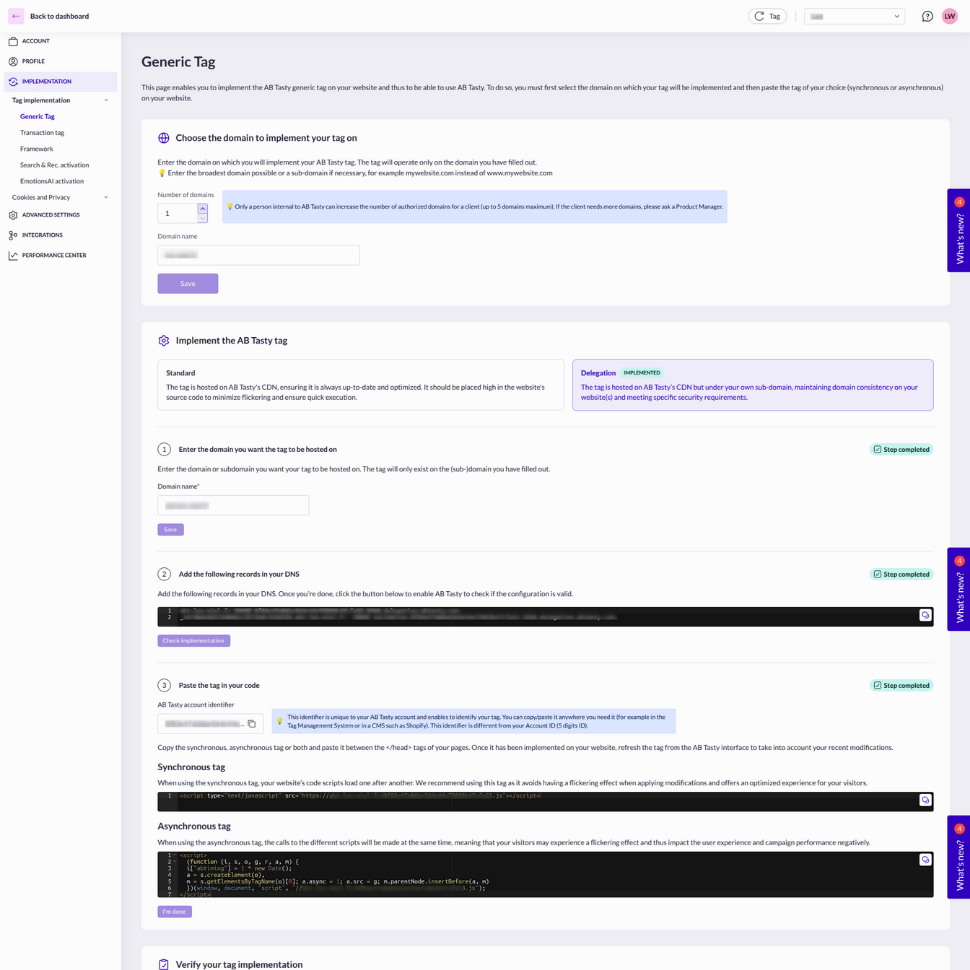Copy the DNS records
The width and height of the screenshot is (970, 970).
[925, 615]
